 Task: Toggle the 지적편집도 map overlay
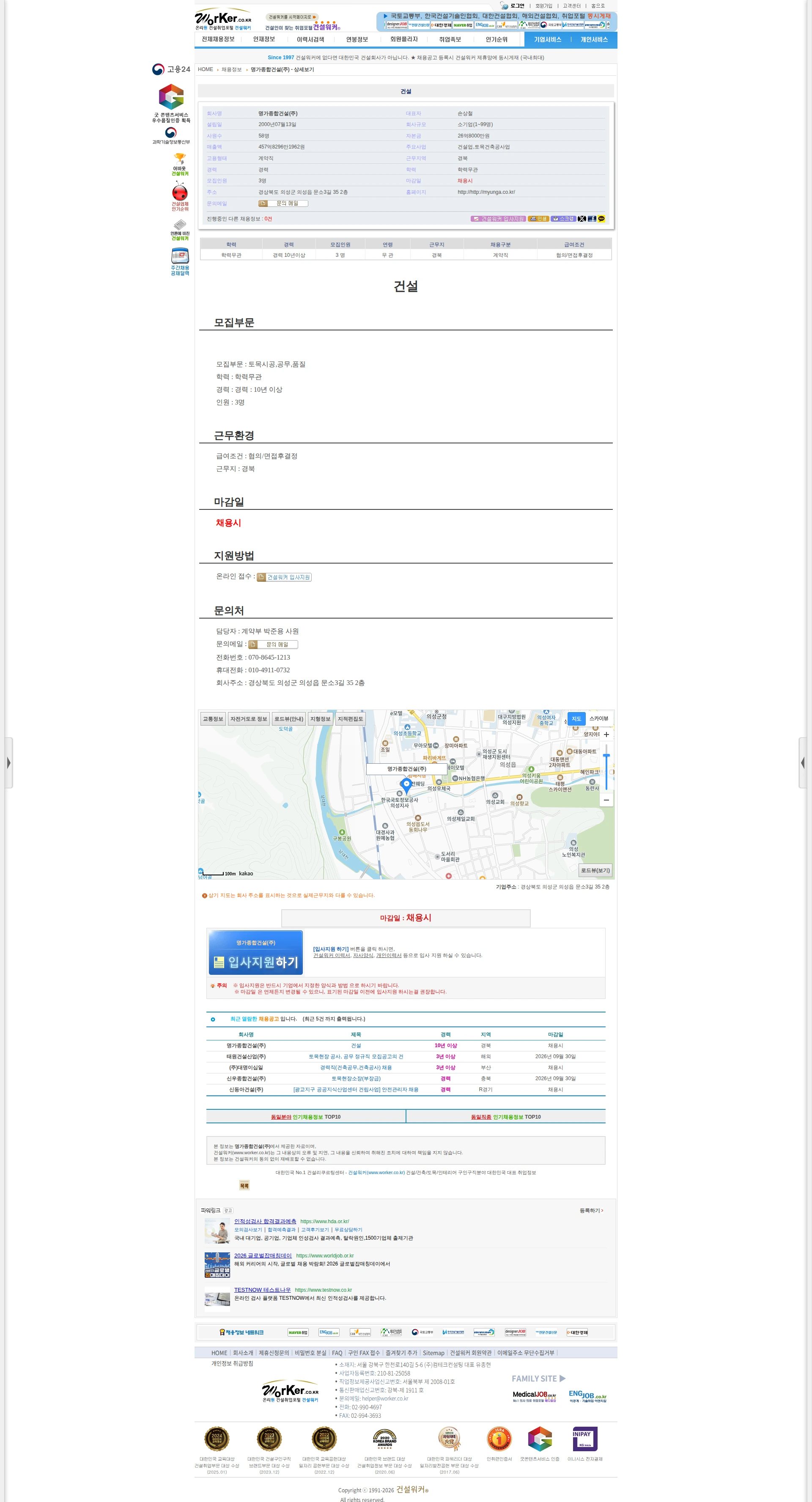(x=350, y=719)
